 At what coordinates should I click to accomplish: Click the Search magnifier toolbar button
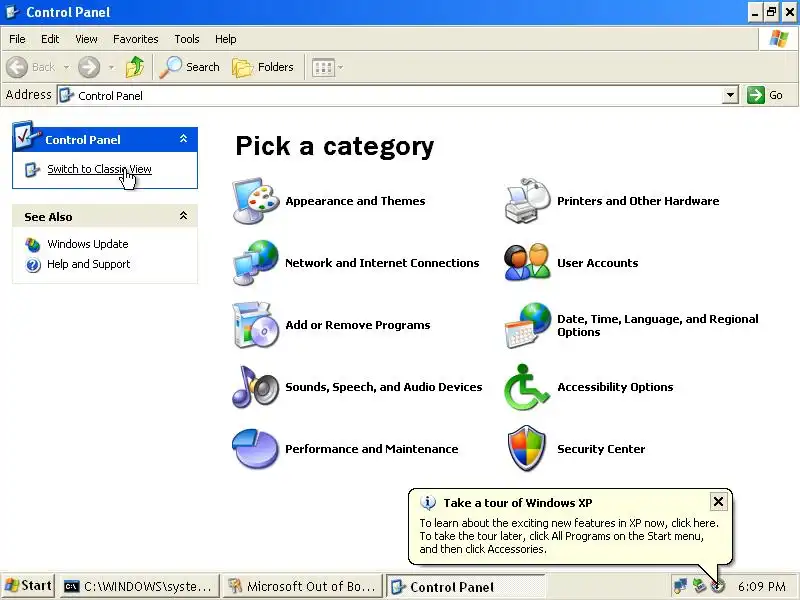coord(189,67)
